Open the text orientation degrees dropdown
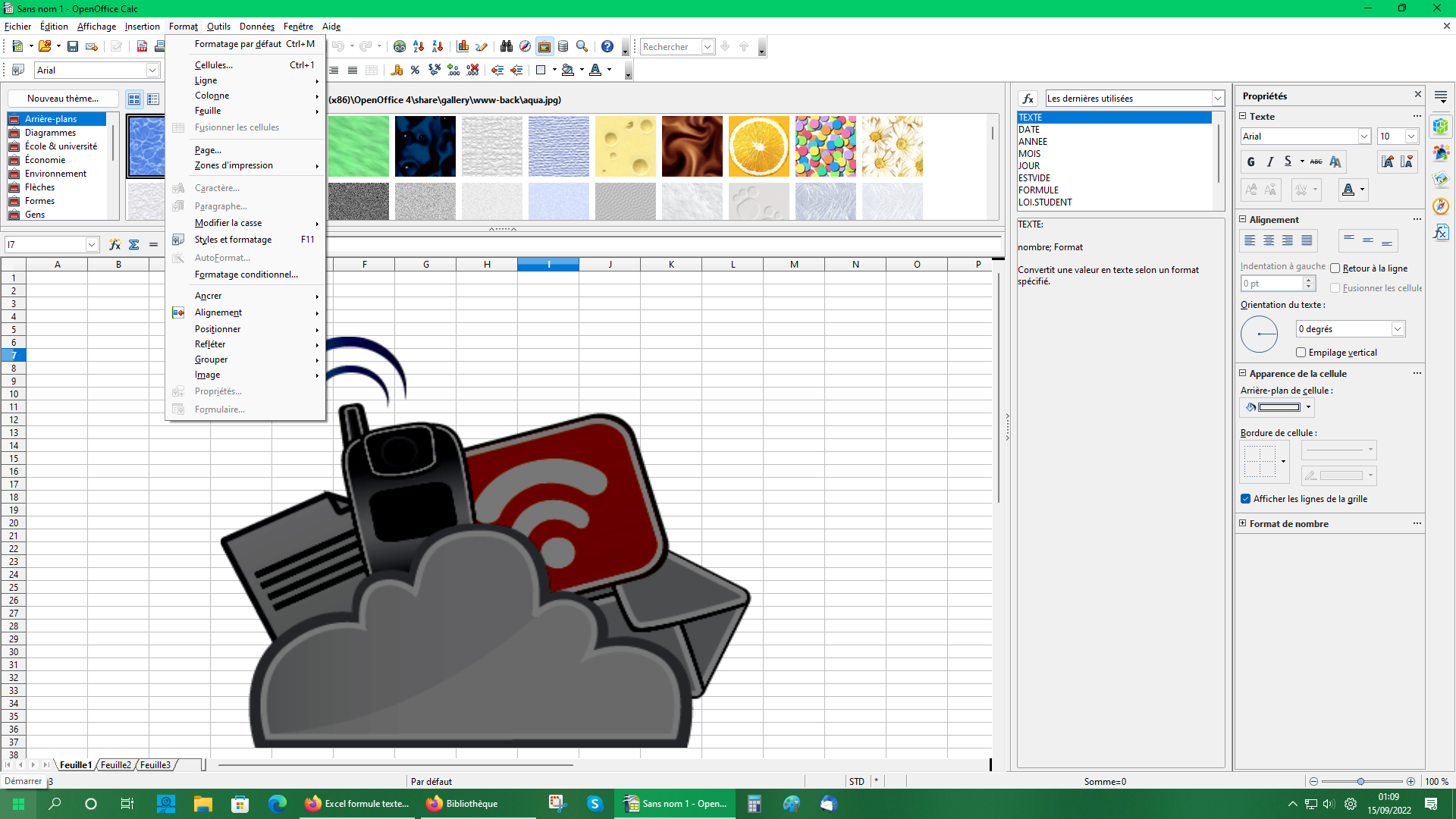 point(1398,329)
